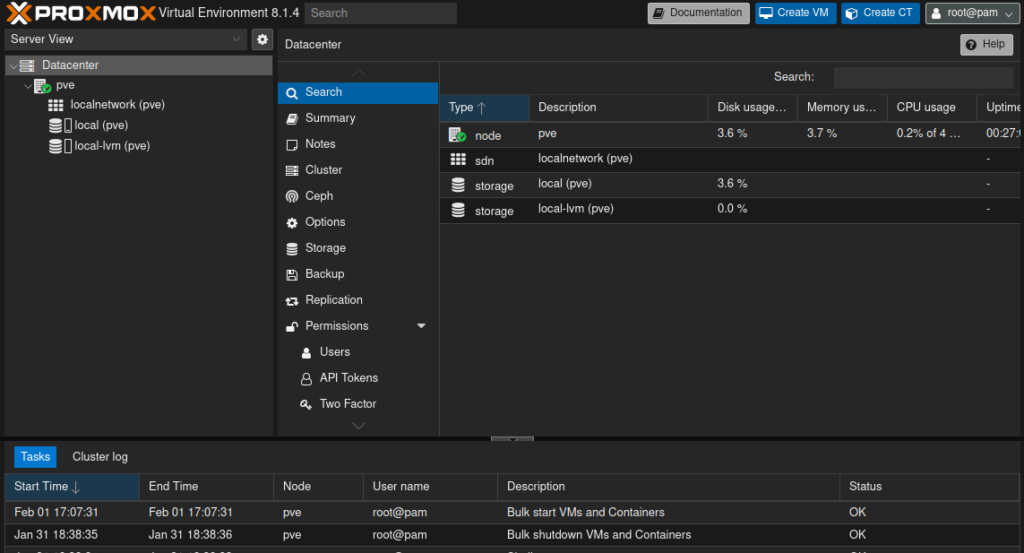The width and height of the screenshot is (1024, 553).
Task: Click the Documentation button
Action: coord(698,13)
